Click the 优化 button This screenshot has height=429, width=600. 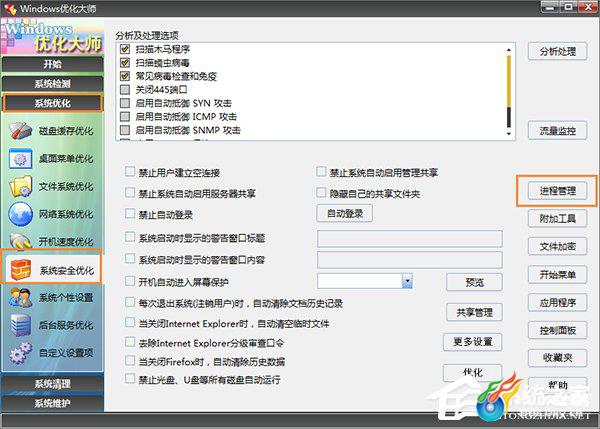click(x=473, y=372)
